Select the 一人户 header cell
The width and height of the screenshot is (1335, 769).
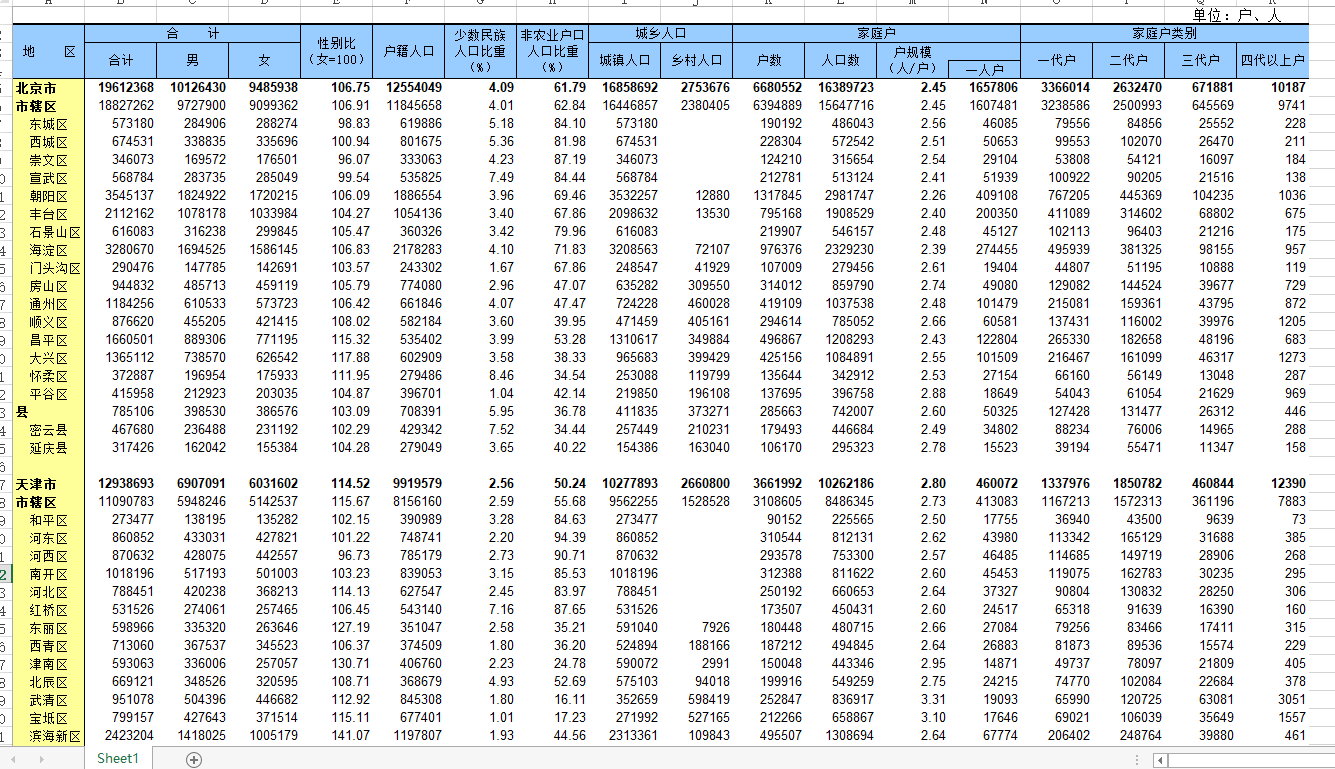(x=984, y=69)
